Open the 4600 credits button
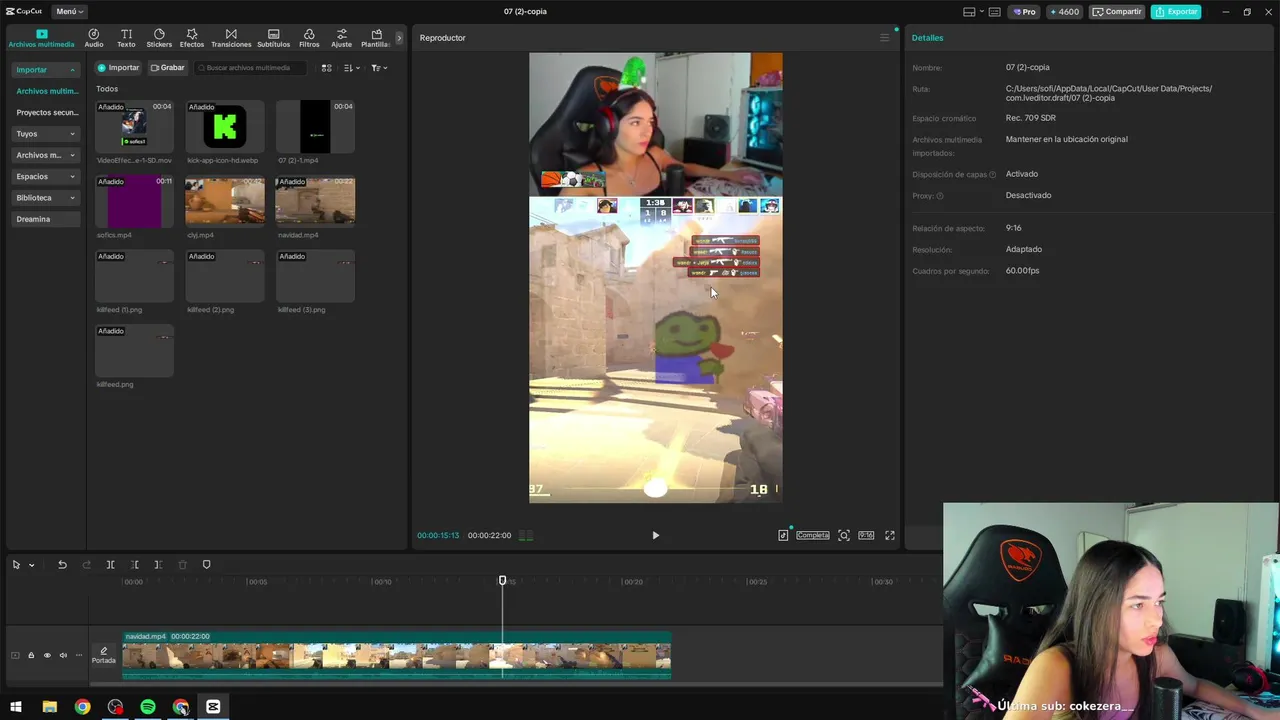1280x720 pixels. [1064, 12]
